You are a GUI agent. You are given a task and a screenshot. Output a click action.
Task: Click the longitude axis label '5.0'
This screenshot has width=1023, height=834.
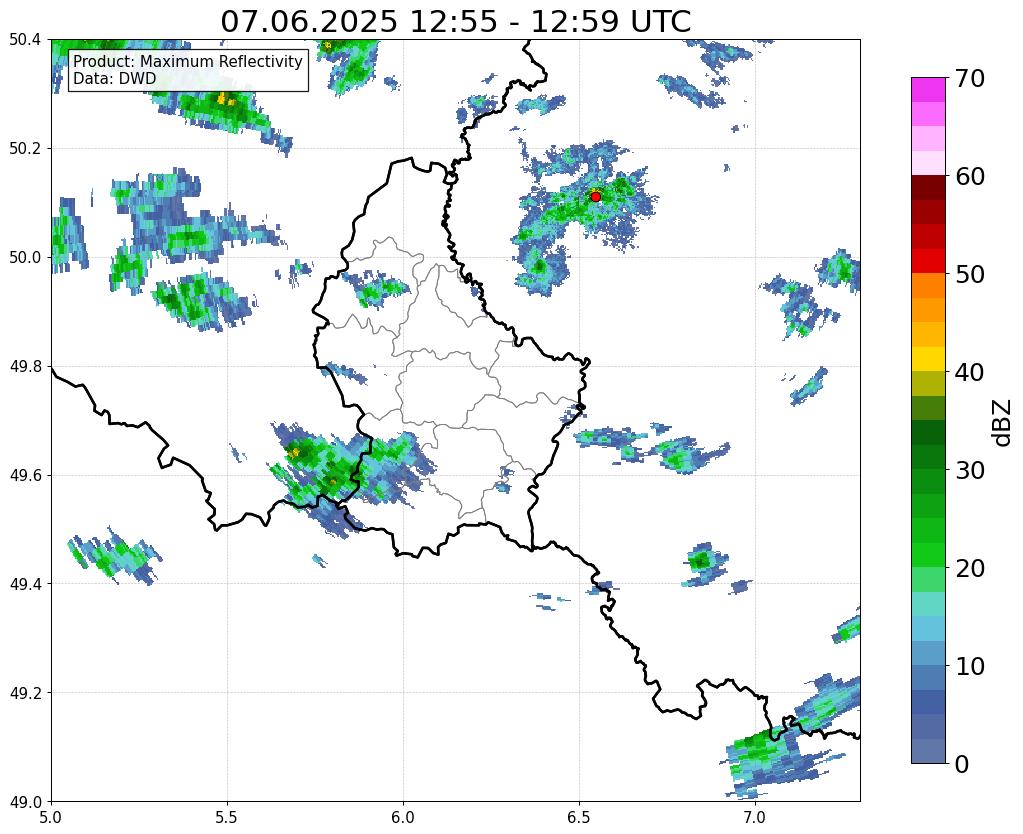51,817
